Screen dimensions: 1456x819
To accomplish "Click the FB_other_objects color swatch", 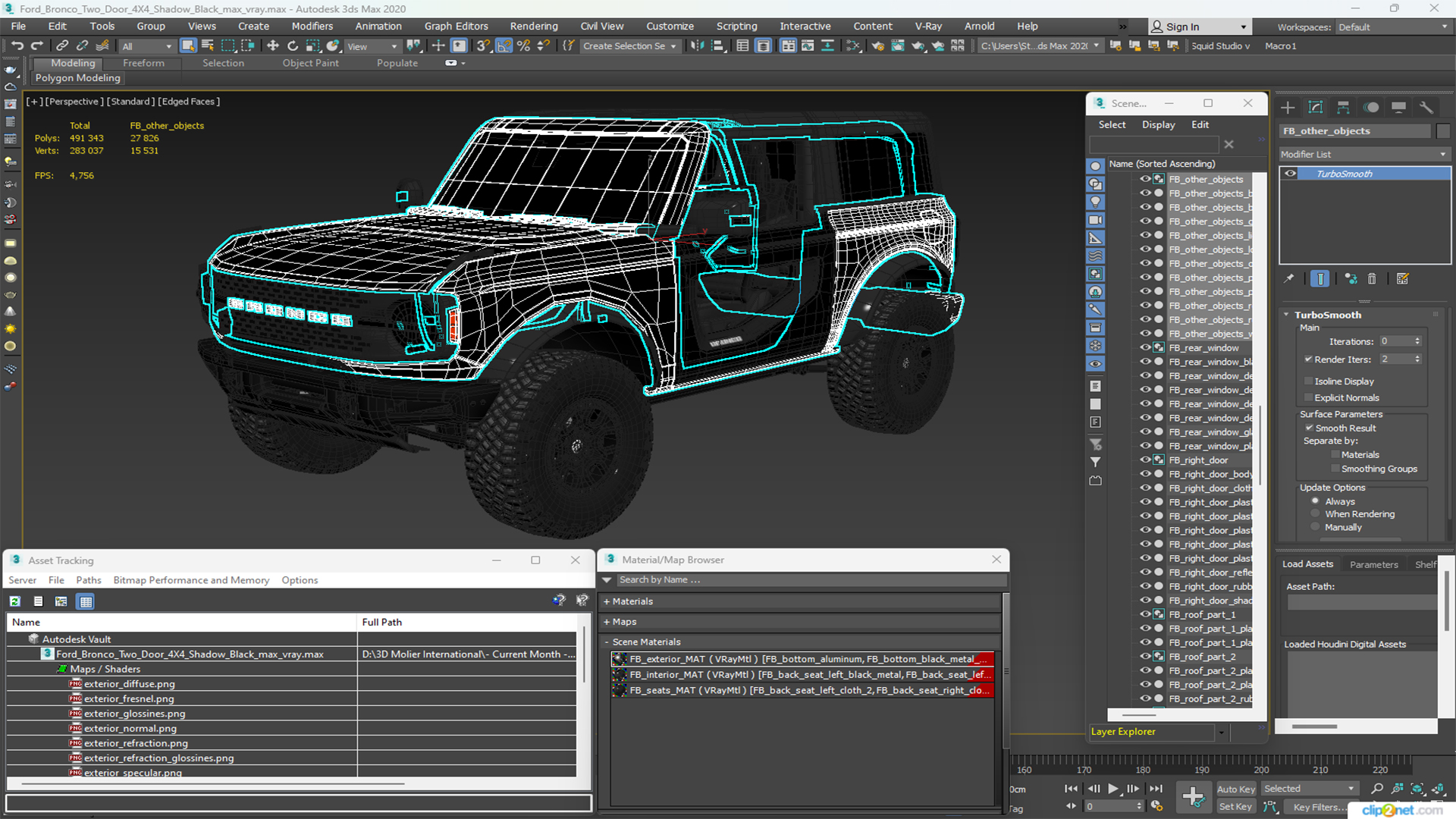I will (x=1442, y=131).
